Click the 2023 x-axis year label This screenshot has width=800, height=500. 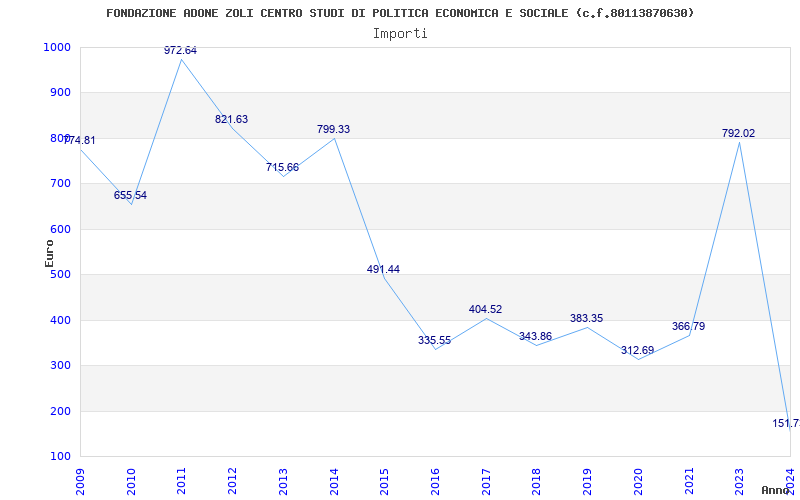pos(740,479)
